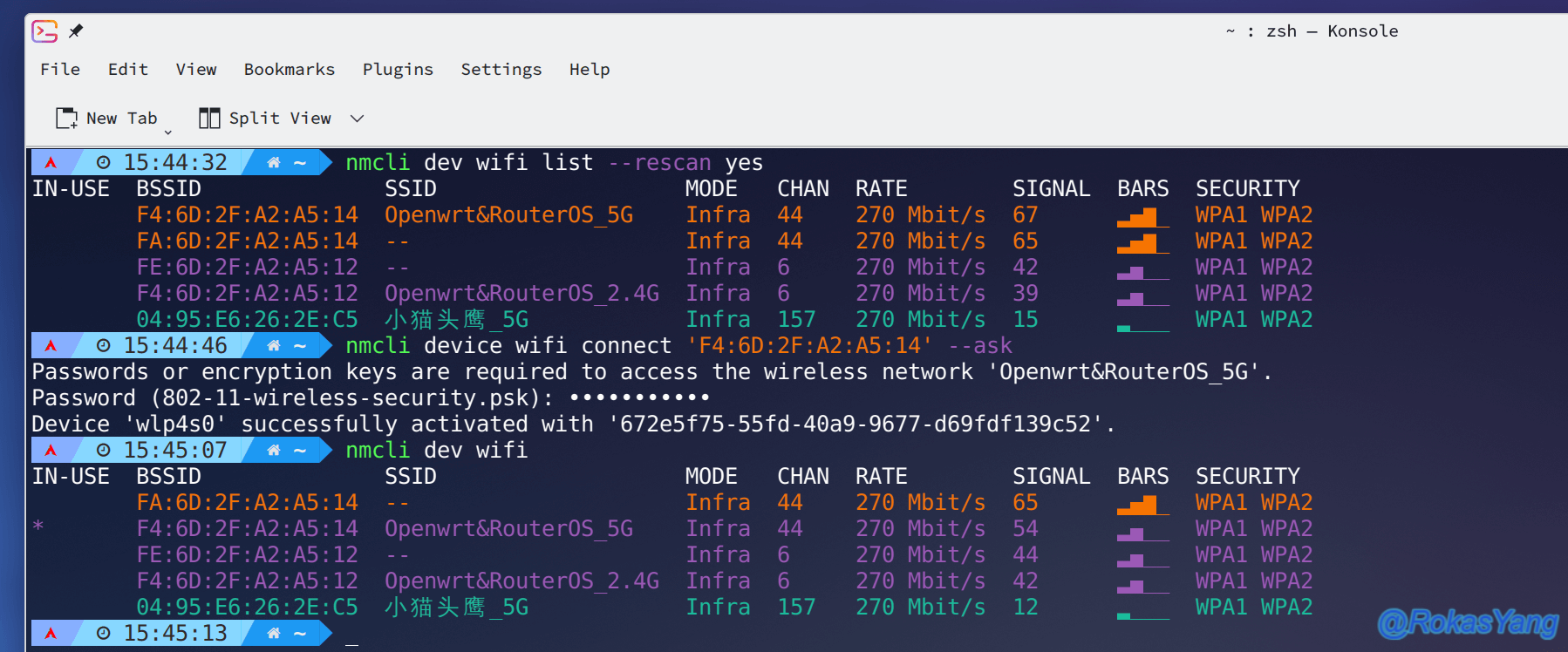Click the terminal cursor at the last prompt
This screenshot has width=1568, height=652.
pos(352,643)
